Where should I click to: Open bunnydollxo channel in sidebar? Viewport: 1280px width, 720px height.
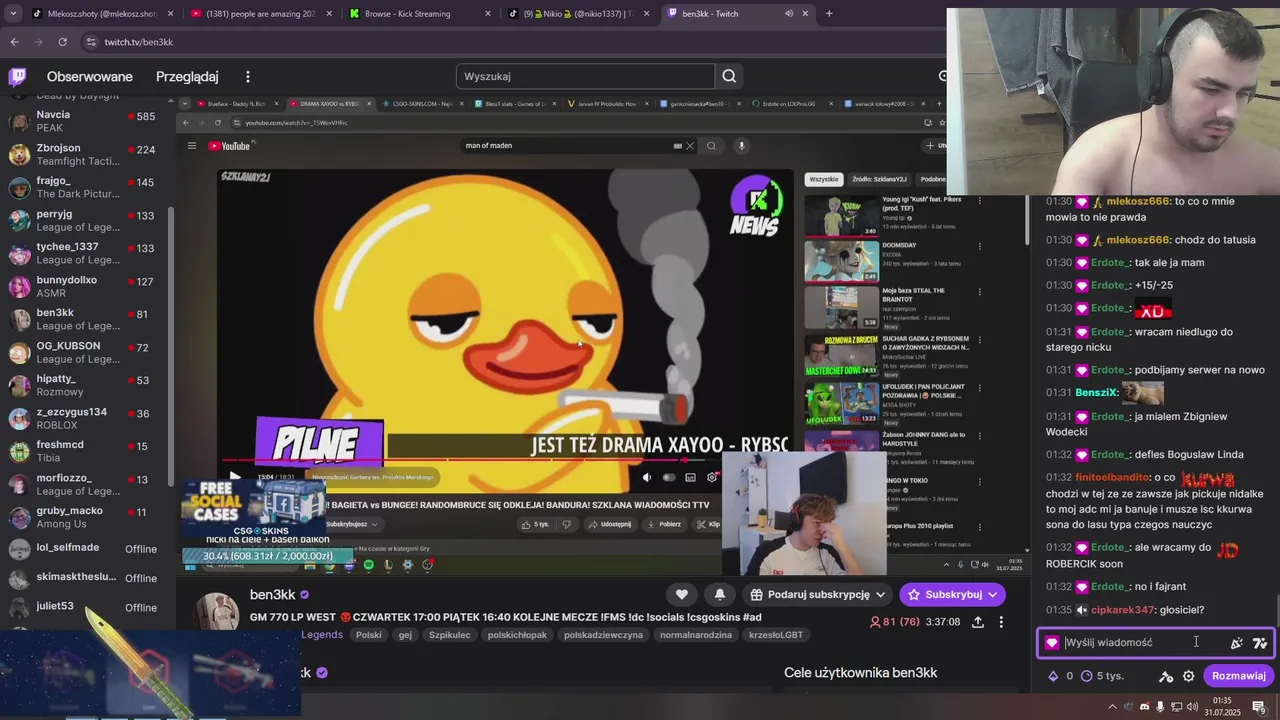point(86,286)
